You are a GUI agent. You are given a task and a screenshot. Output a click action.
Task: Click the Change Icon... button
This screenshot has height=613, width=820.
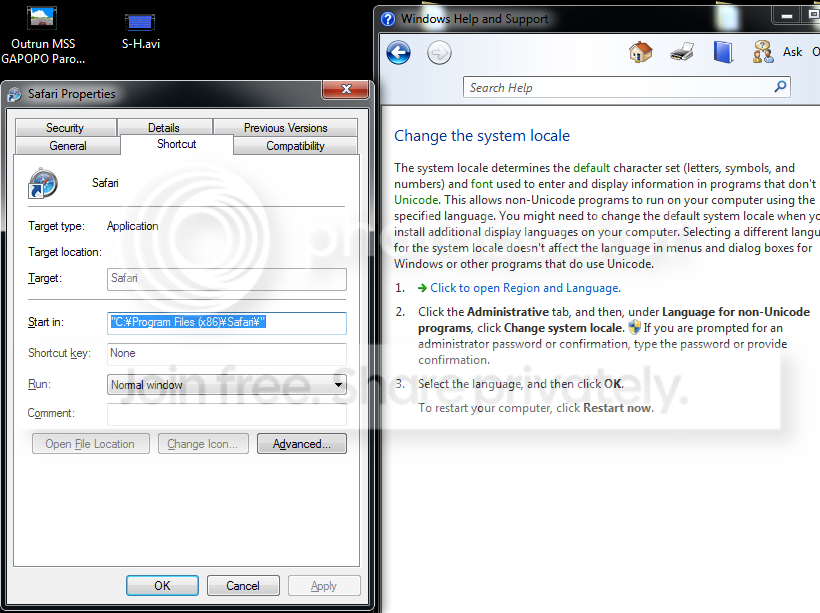click(203, 444)
